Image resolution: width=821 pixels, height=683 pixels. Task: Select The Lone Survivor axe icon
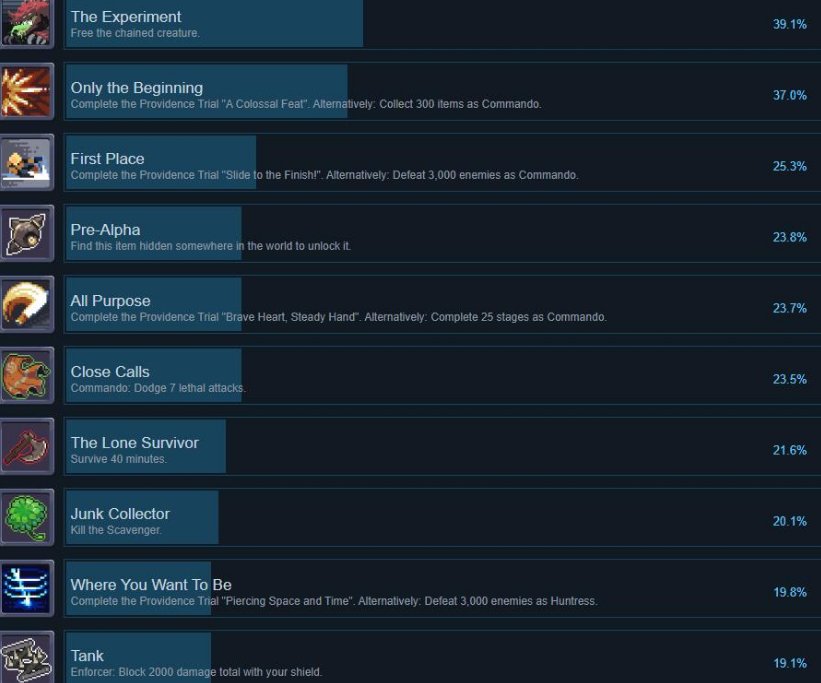coord(27,447)
